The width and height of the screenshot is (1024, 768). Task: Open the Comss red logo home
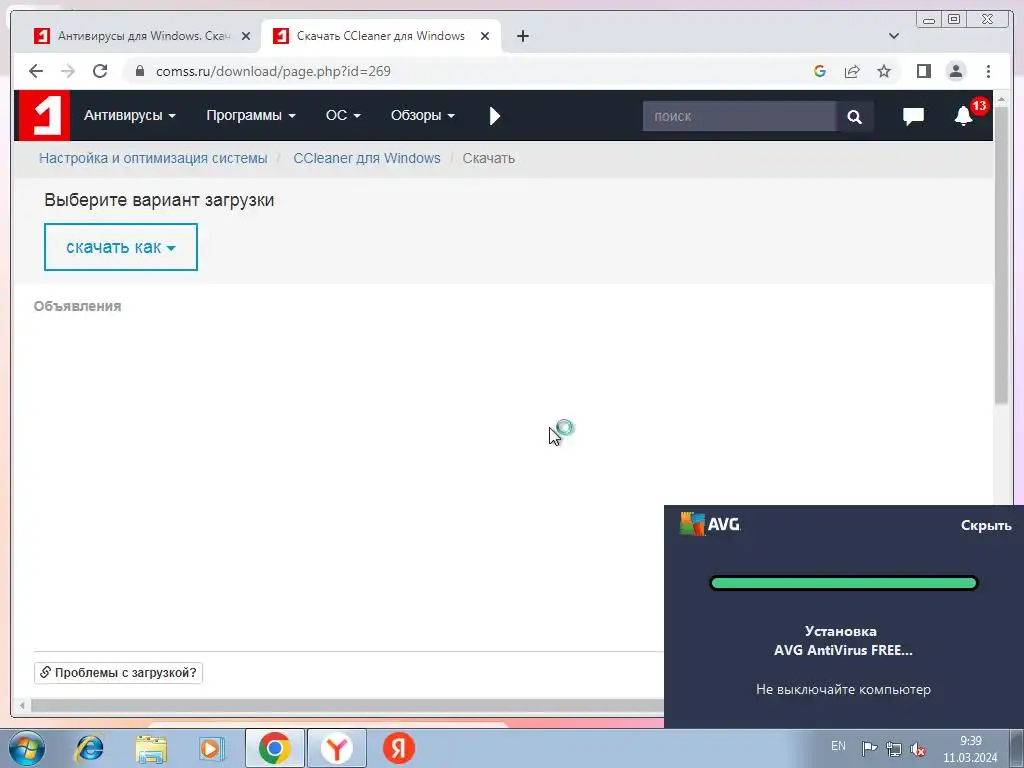pyautogui.click(x=42, y=116)
